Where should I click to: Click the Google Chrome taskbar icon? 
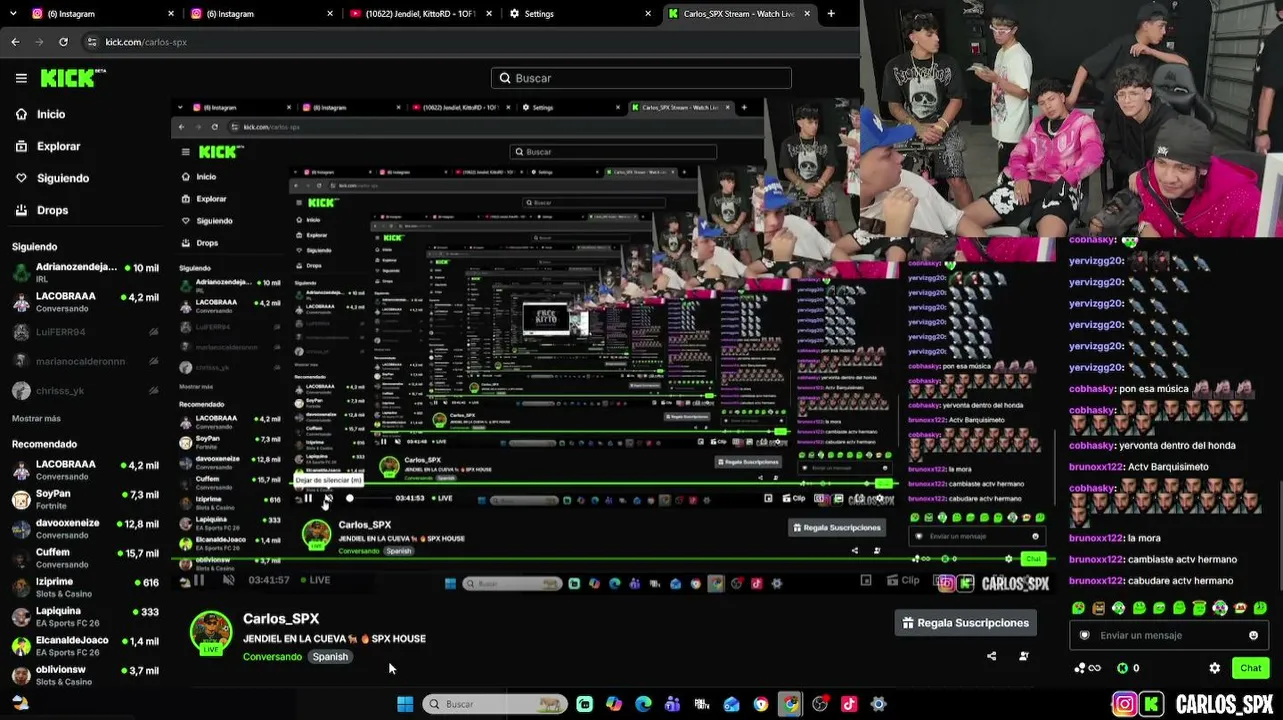790,704
